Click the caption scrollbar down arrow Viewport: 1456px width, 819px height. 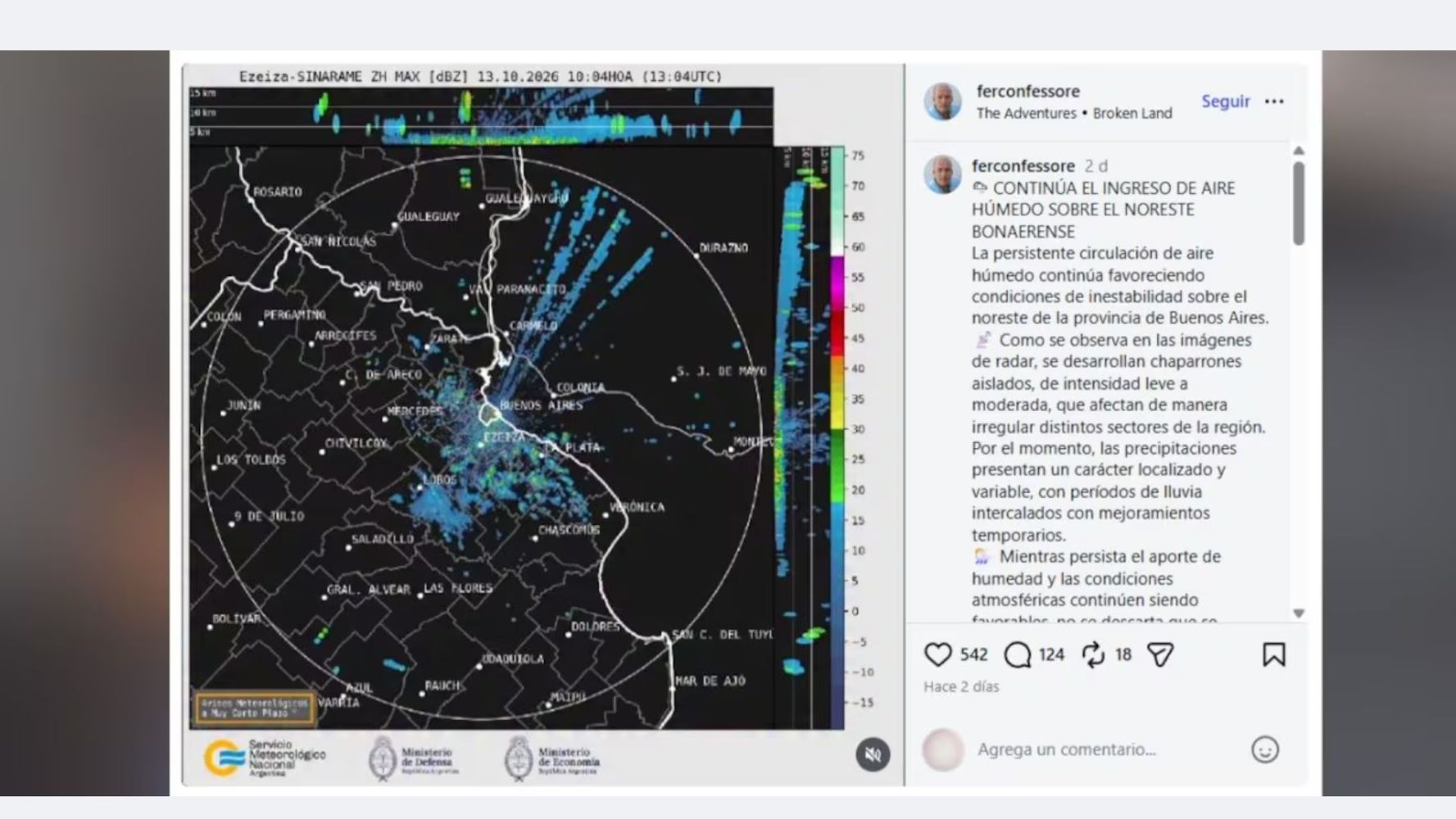pyautogui.click(x=1298, y=613)
